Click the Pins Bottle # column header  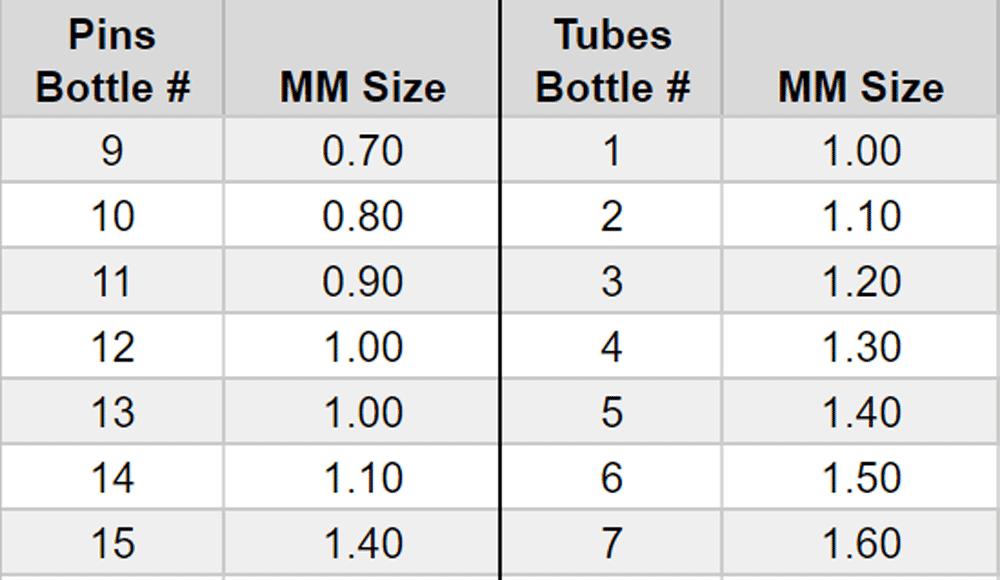[112, 61]
